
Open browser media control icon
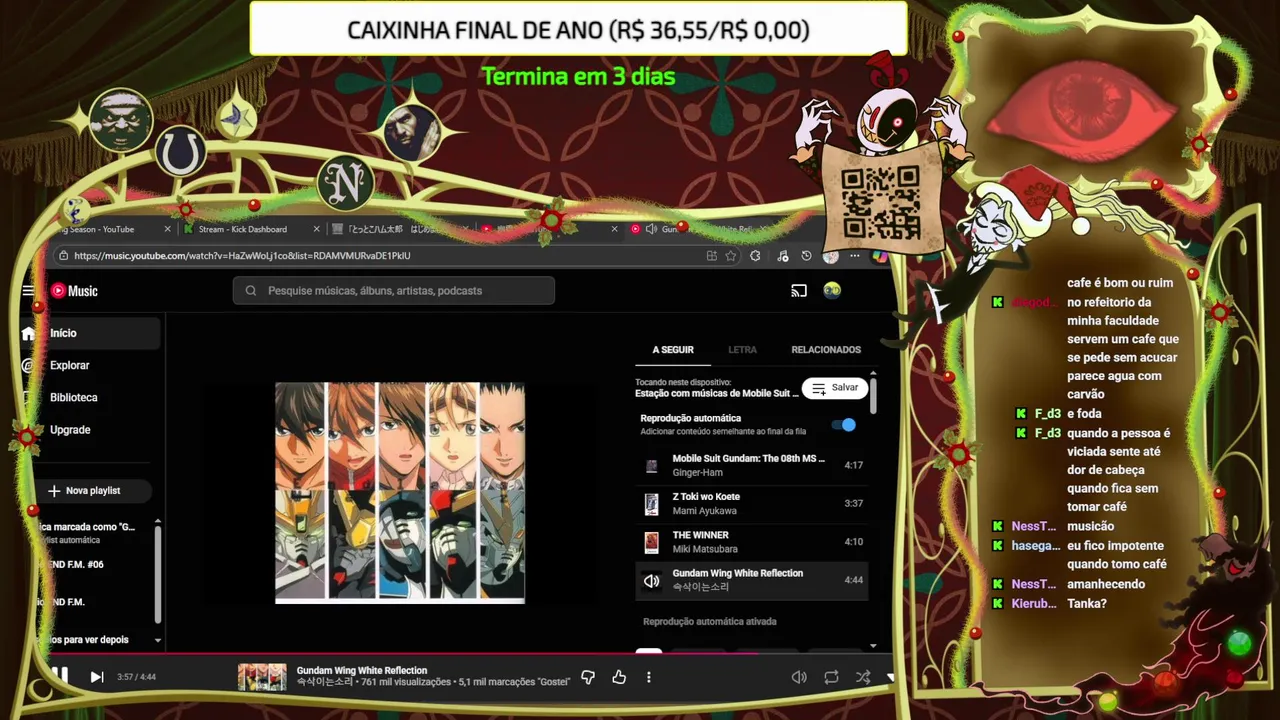[782, 256]
